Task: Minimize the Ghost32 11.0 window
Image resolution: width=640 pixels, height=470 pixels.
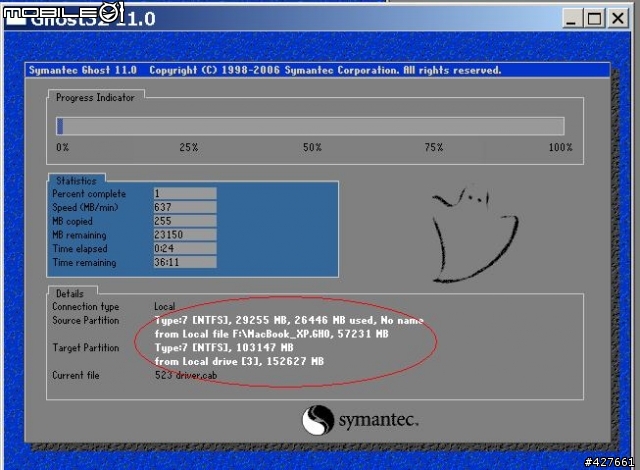Action: coord(571,18)
